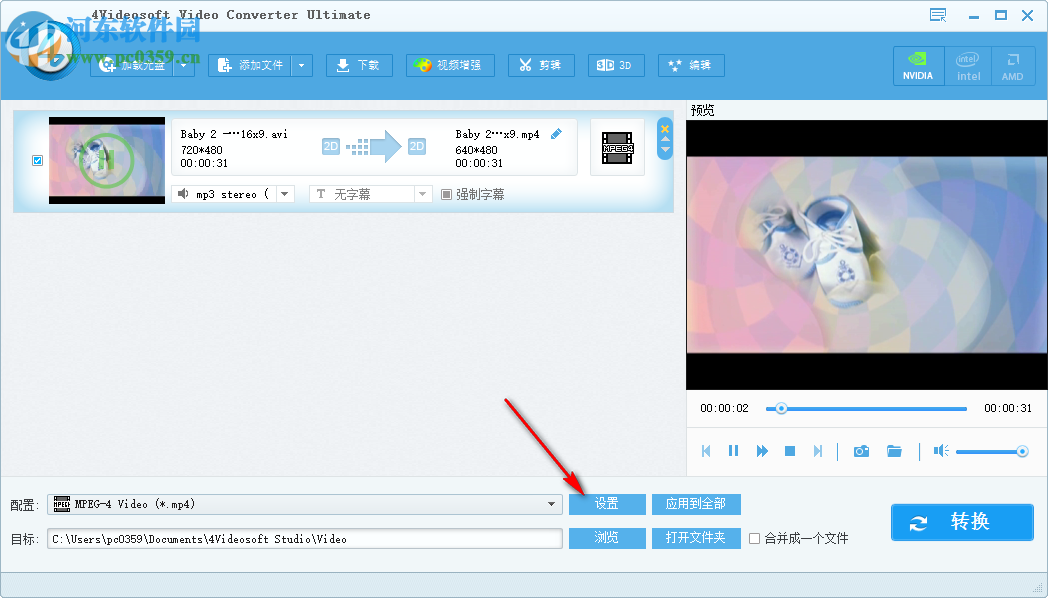Viewport: 1048px width, 598px height.
Task: Uncheck the Baby 2 video item
Action: tap(37, 160)
